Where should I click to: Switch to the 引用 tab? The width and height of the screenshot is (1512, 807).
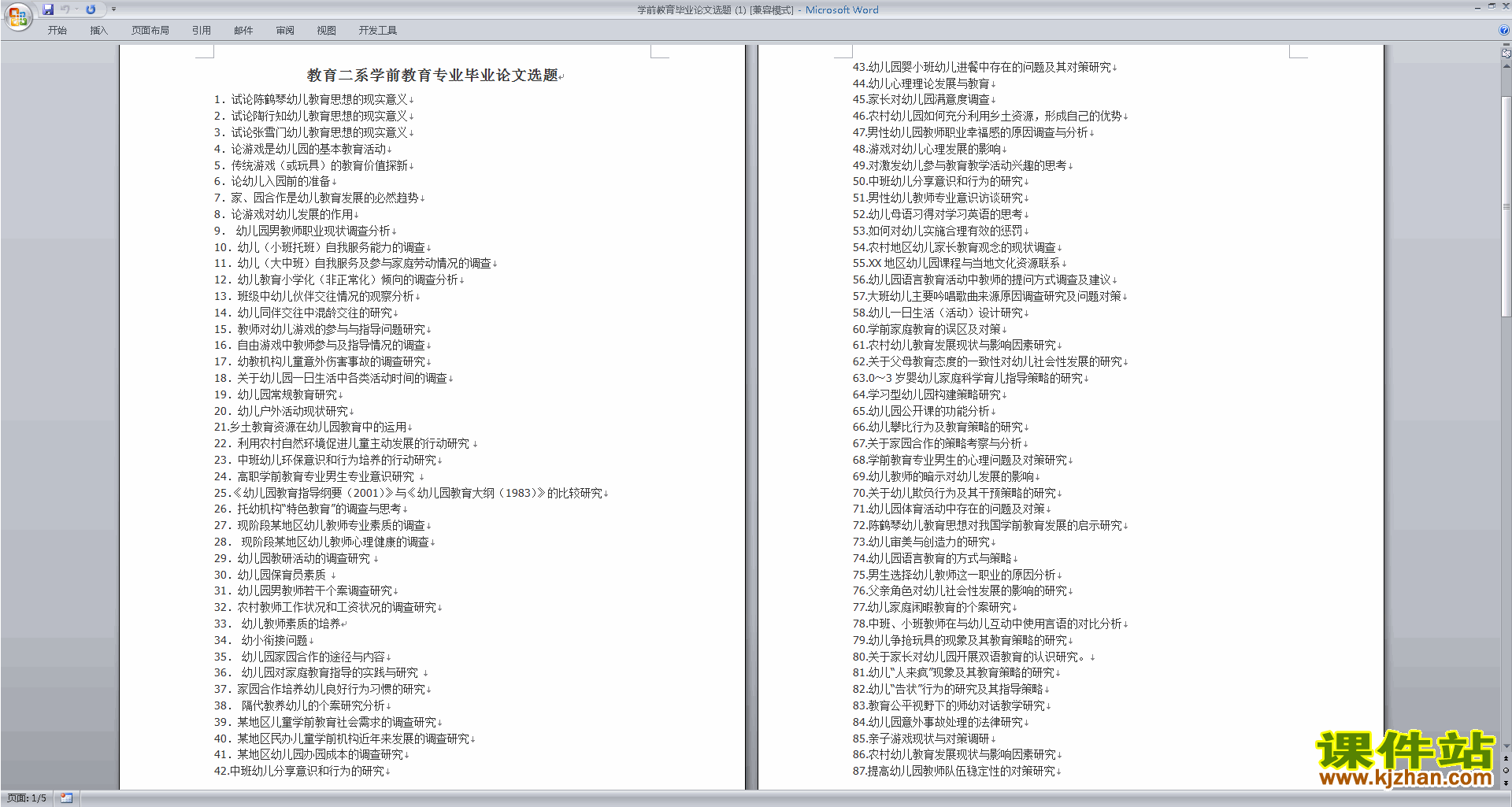click(201, 31)
